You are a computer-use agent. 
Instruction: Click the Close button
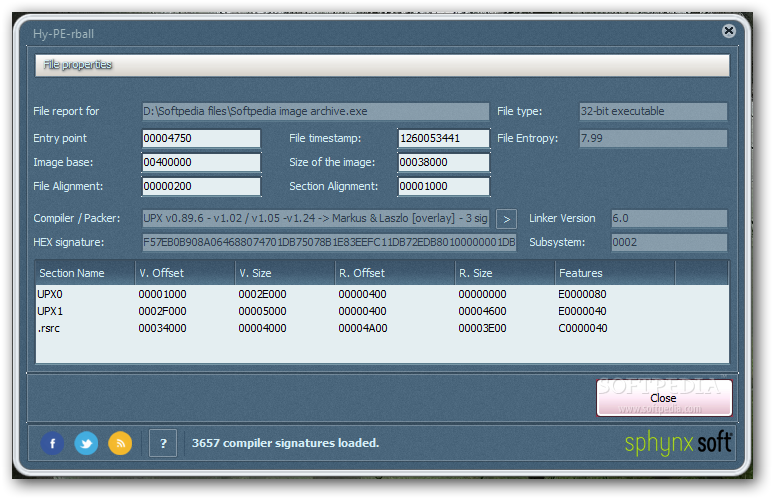pos(664,397)
